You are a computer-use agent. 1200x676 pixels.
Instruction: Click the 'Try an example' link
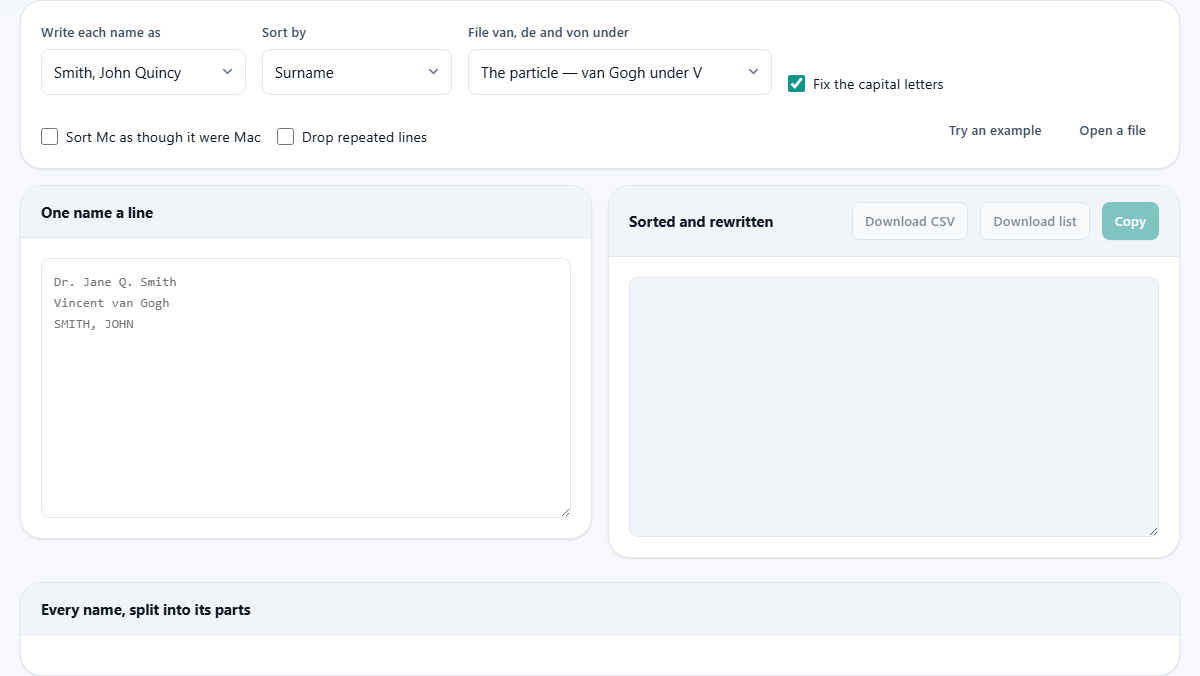995,131
